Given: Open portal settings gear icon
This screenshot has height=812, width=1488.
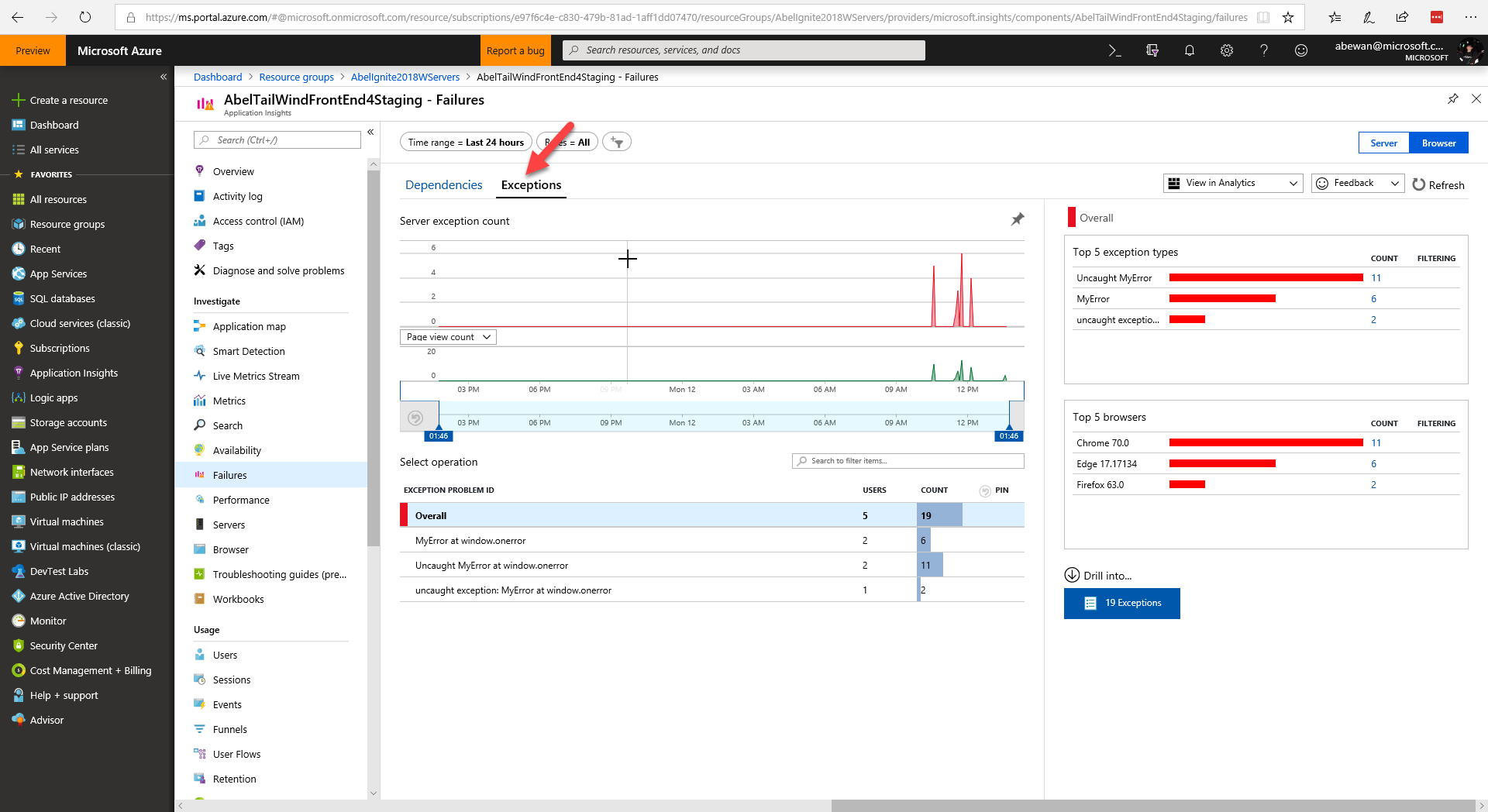Looking at the screenshot, I should [x=1227, y=50].
